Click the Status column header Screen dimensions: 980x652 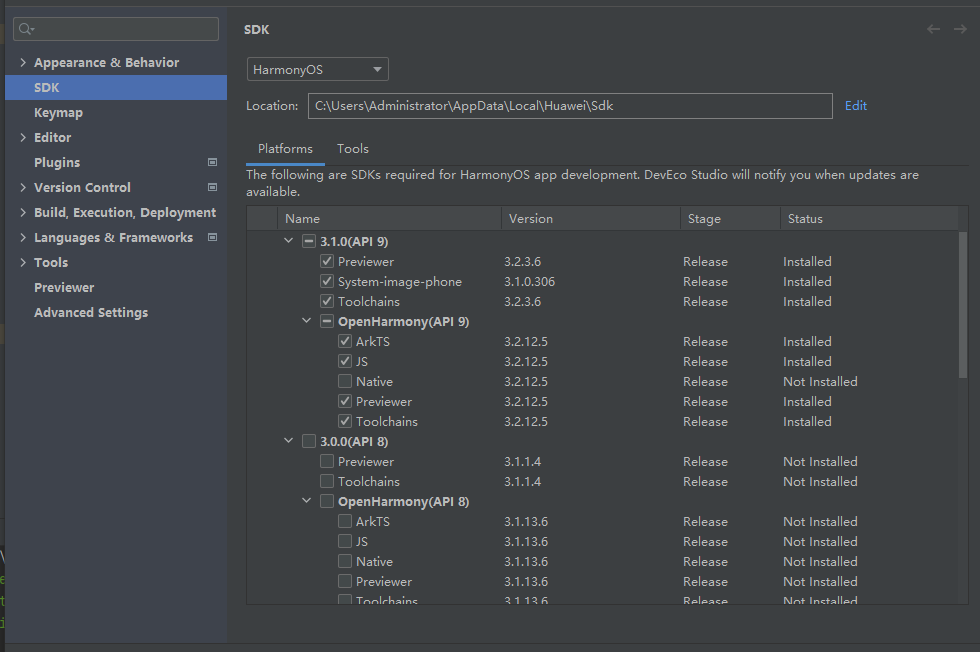869,219
